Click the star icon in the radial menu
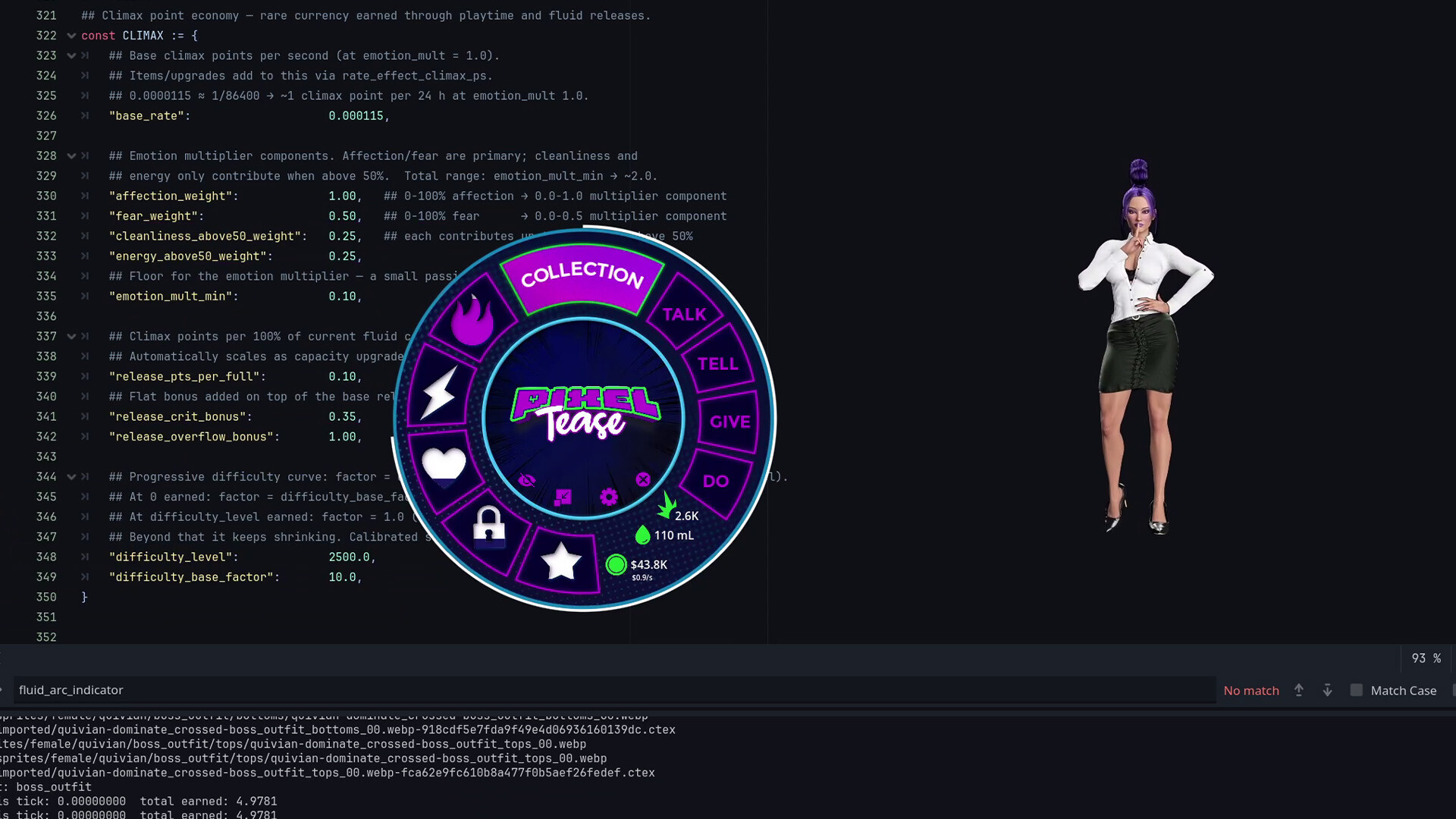 point(561,562)
